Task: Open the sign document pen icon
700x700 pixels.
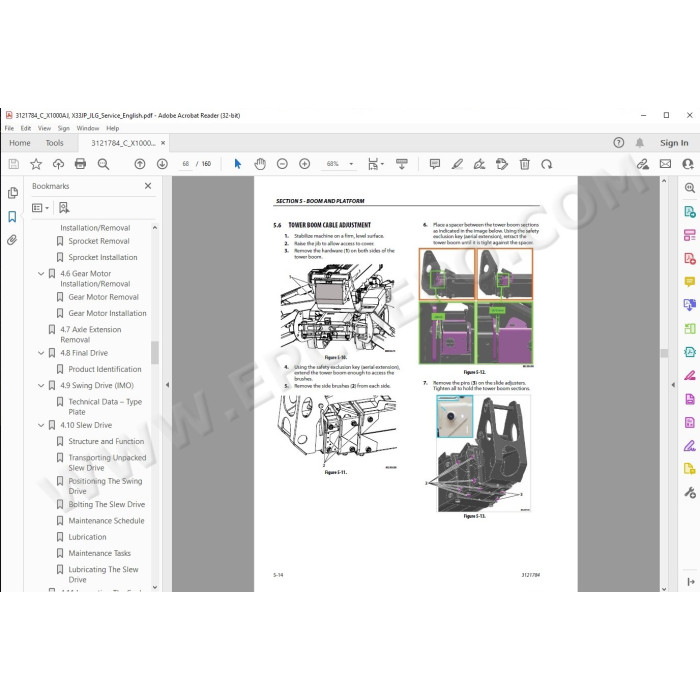Action: point(479,164)
